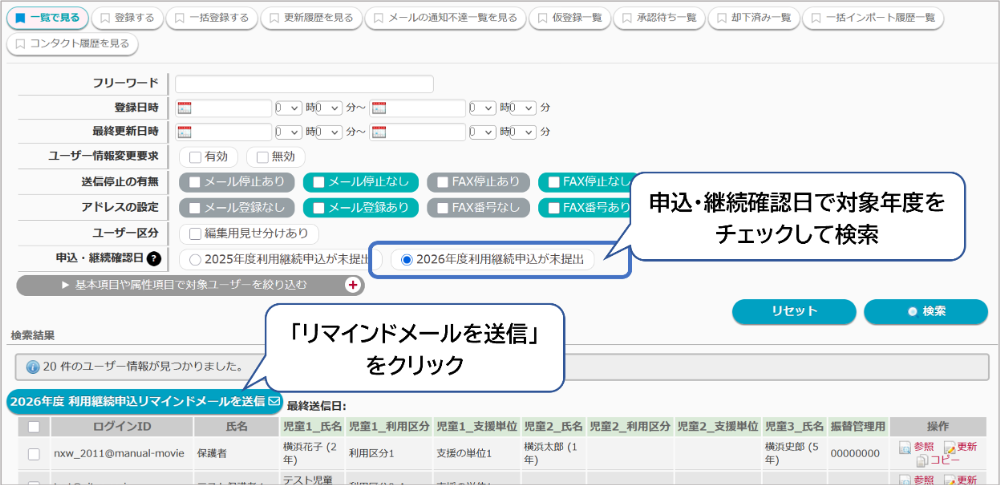The width and height of the screenshot is (1000, 485).
Task: Click the plus icon on the filter bar
Action: (x=352, y=285)
